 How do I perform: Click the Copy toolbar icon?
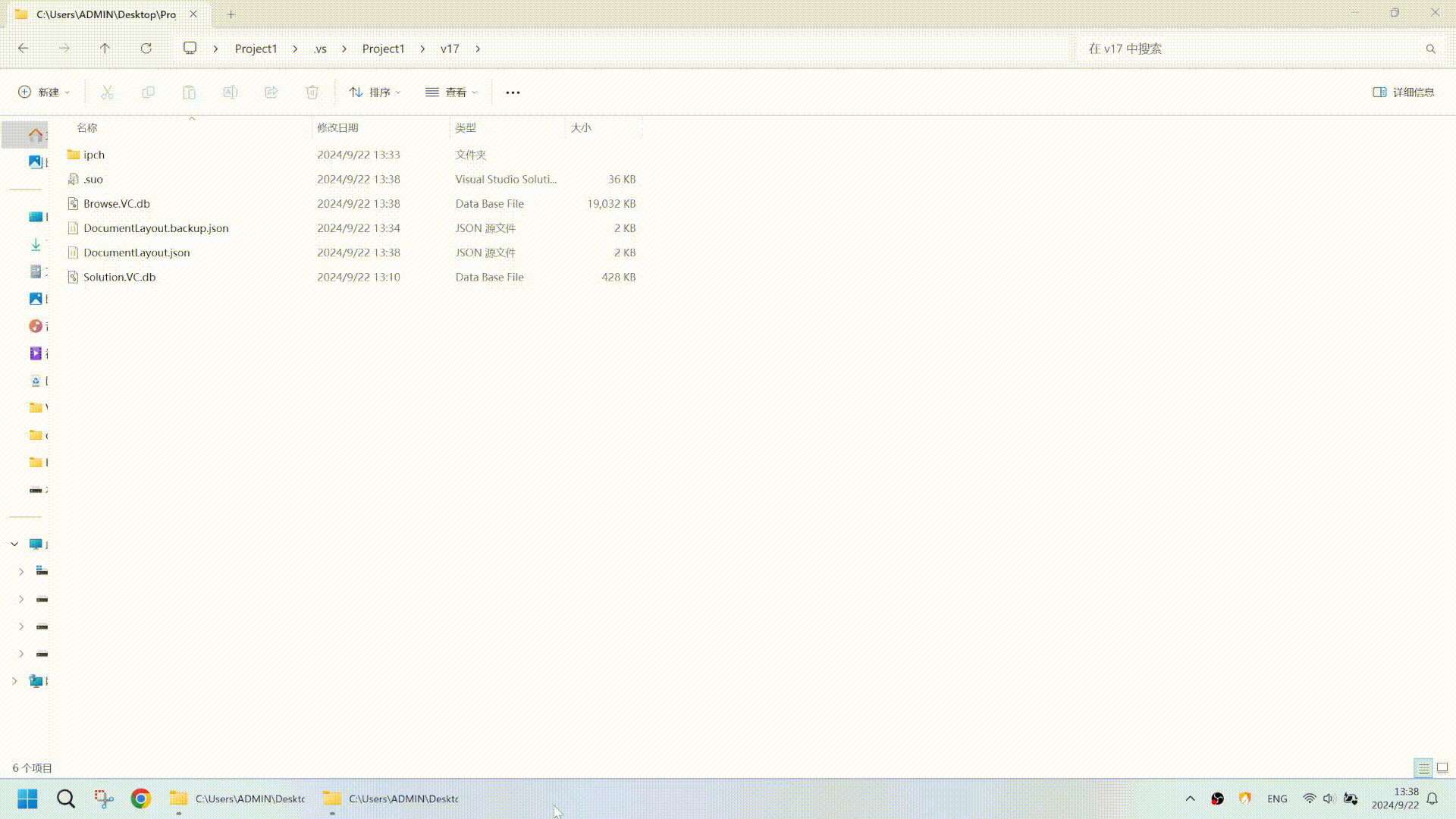(x=148, y=92)
